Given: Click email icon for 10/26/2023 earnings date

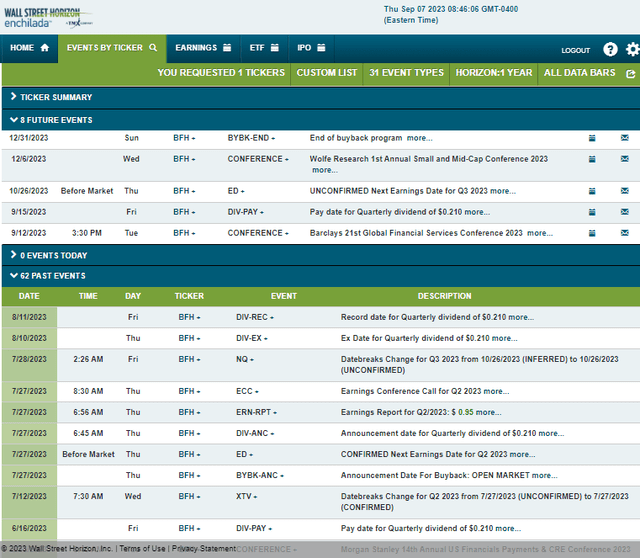Looking at the screenshot, I should (624, 190).
